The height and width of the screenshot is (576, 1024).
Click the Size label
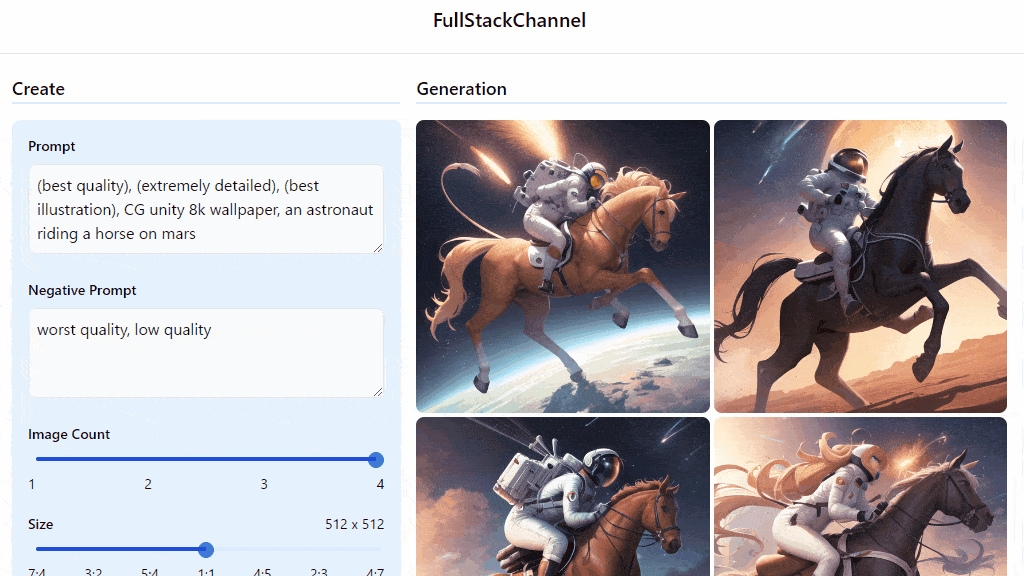point(40,524)
